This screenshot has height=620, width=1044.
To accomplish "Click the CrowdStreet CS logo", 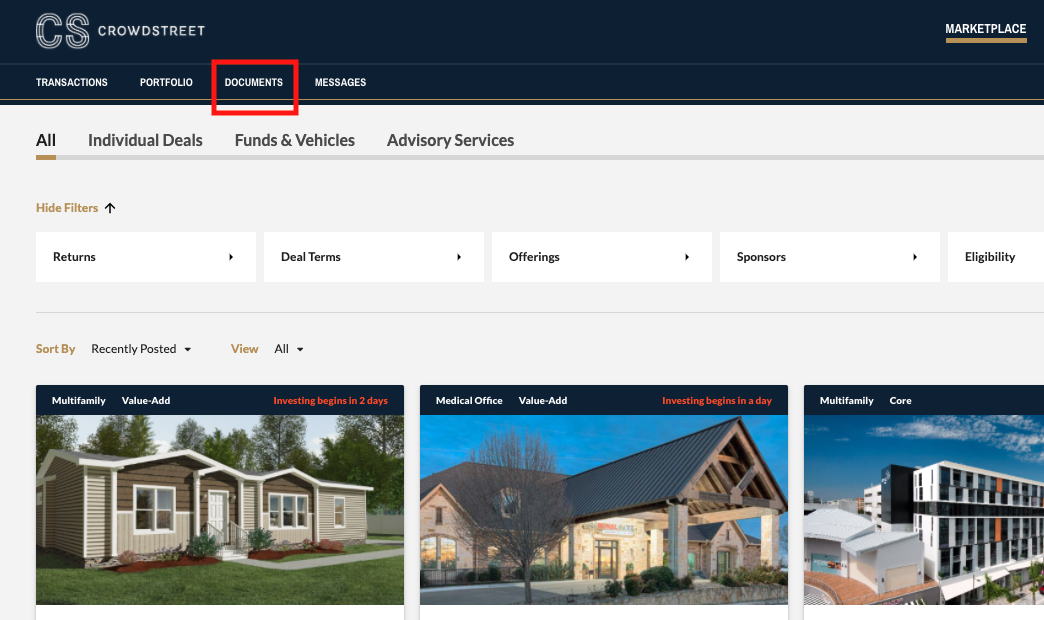I will tap(63, 31).
